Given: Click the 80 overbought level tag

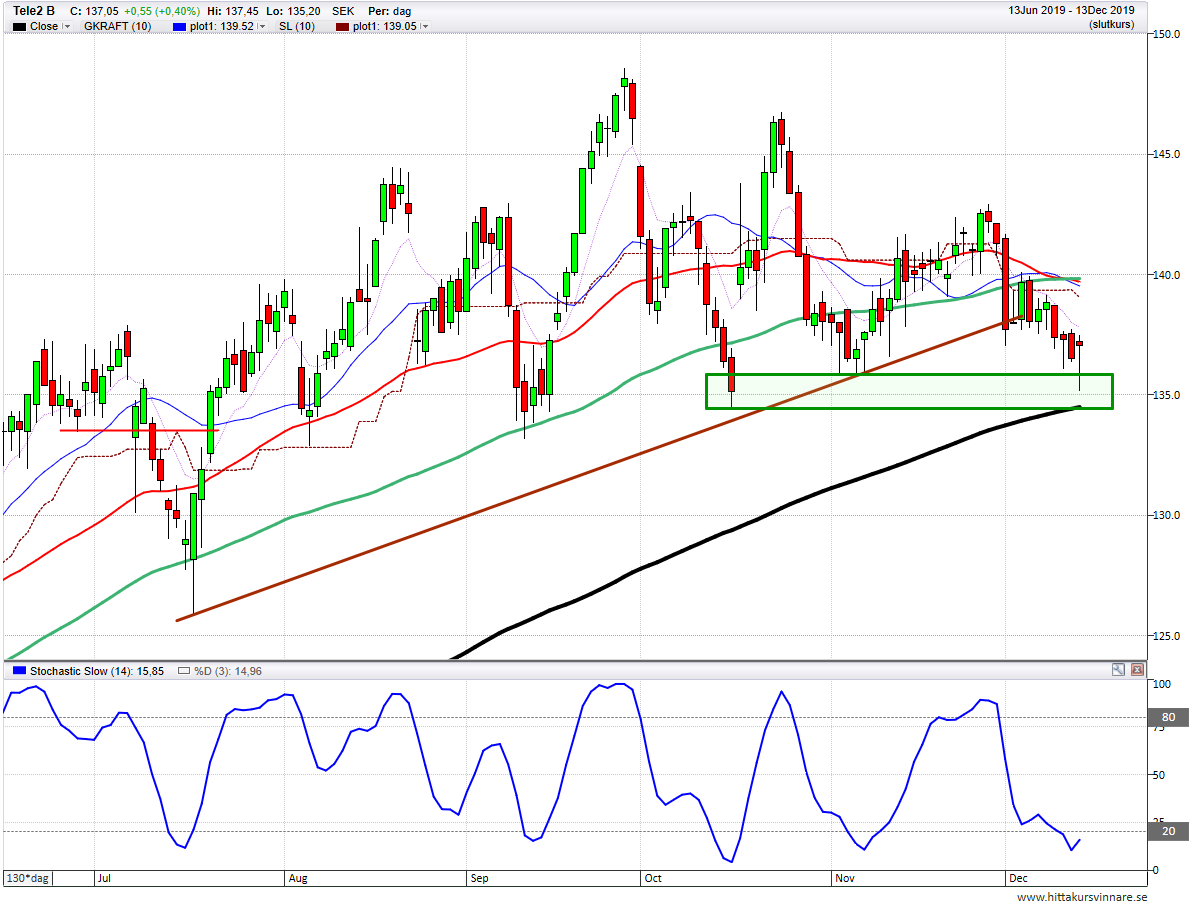Looking at the screenshot, I should pos(1168,717).
